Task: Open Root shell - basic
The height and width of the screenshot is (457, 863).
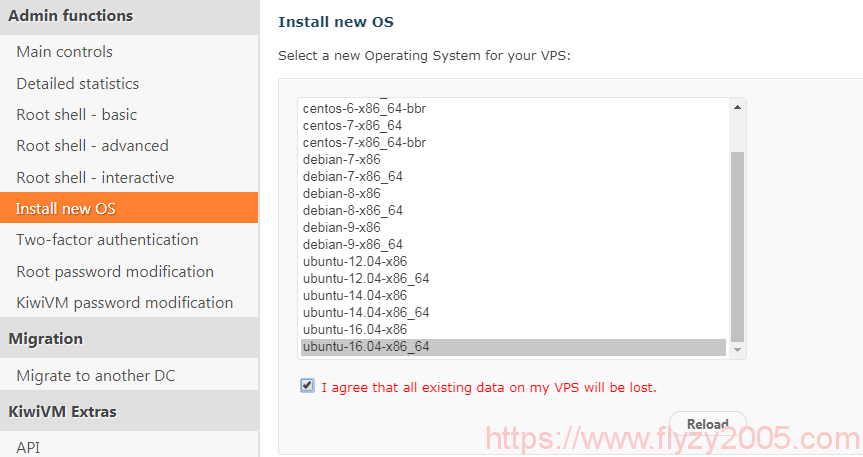Action: (77, 115)
